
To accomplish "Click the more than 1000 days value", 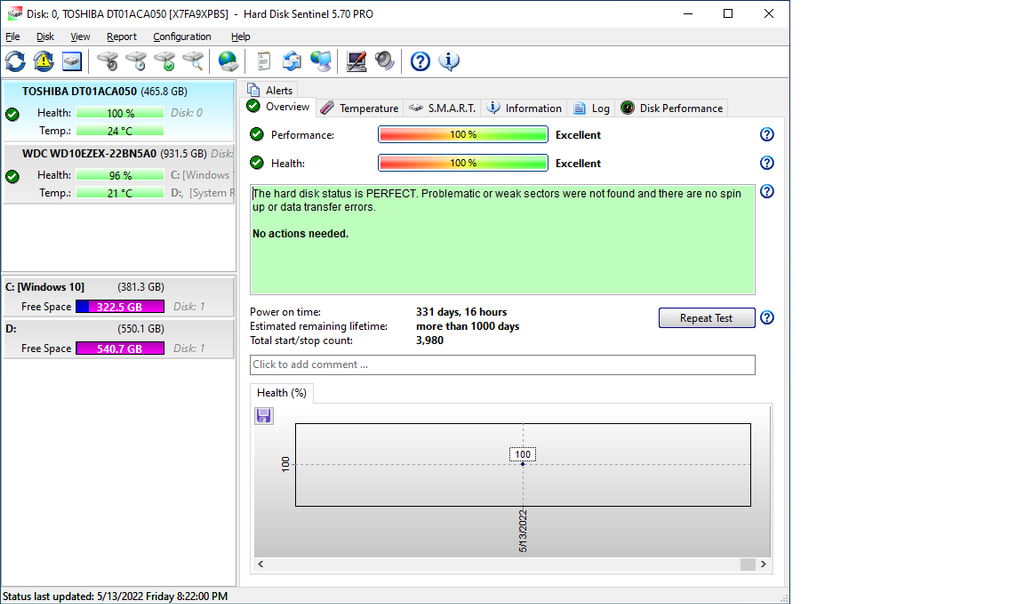I will tap(468, 326).
